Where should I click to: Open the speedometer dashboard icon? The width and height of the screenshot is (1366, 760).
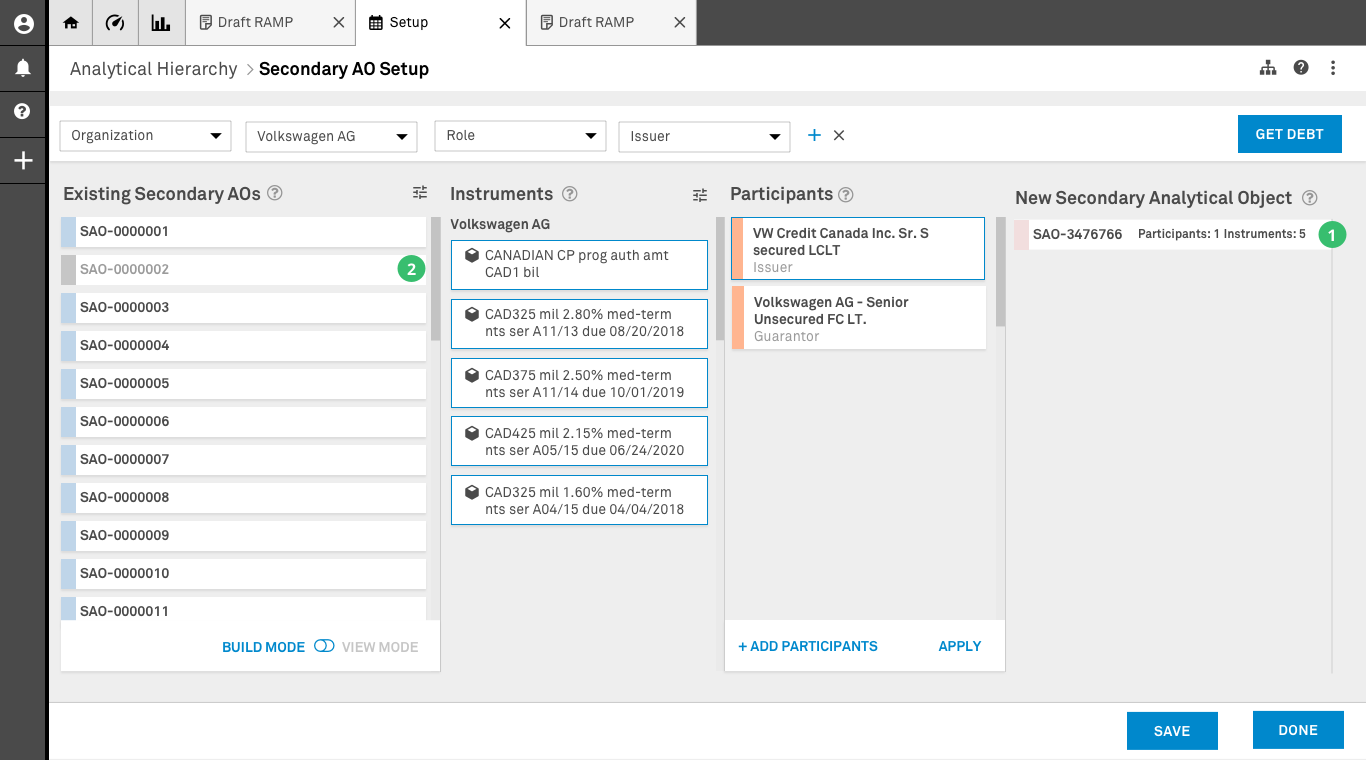[115, 23]
